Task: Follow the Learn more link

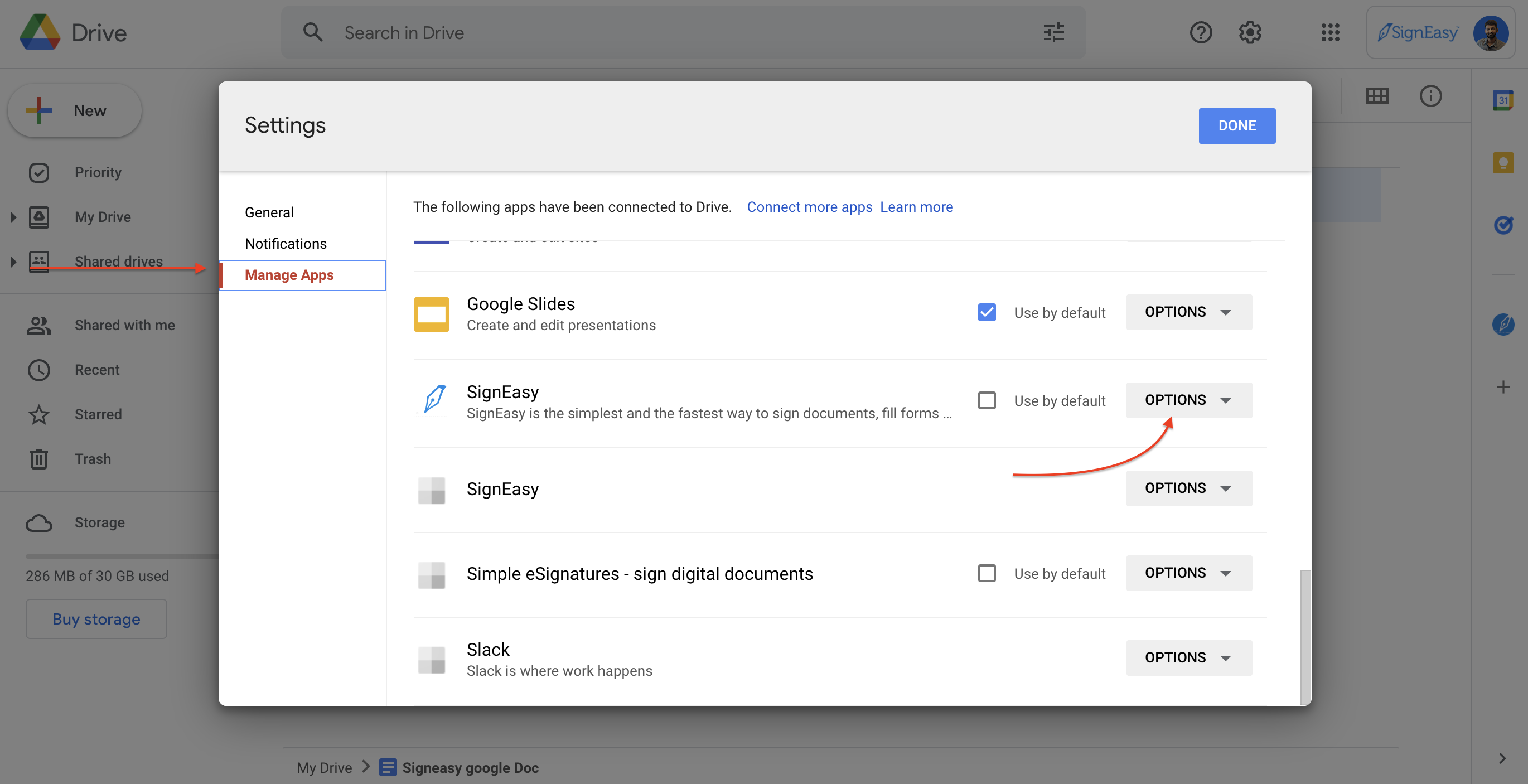Action: [916, 207]
